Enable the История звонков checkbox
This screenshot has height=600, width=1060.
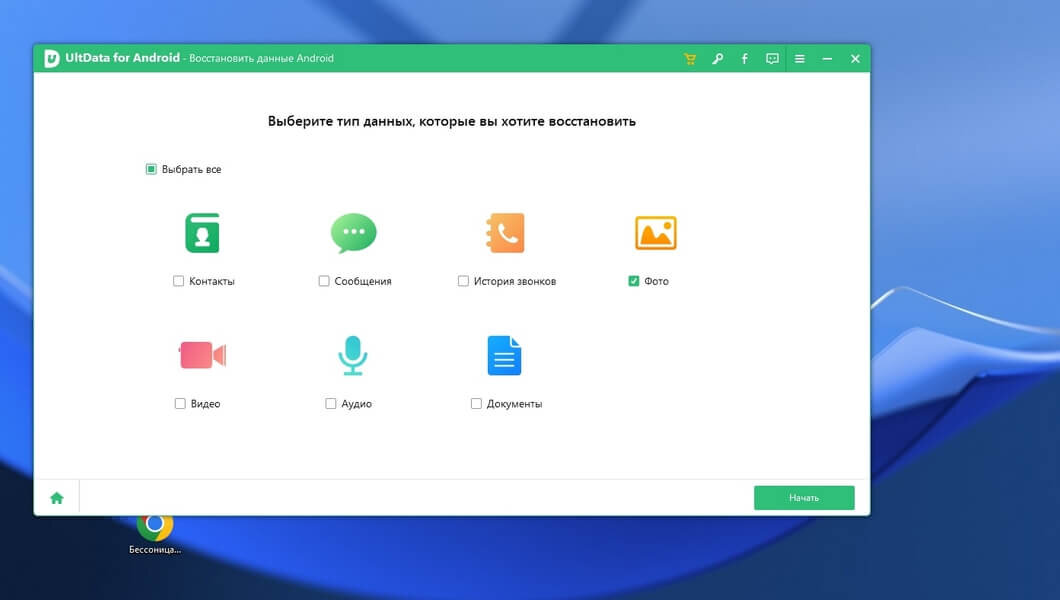tap(463, 281)
